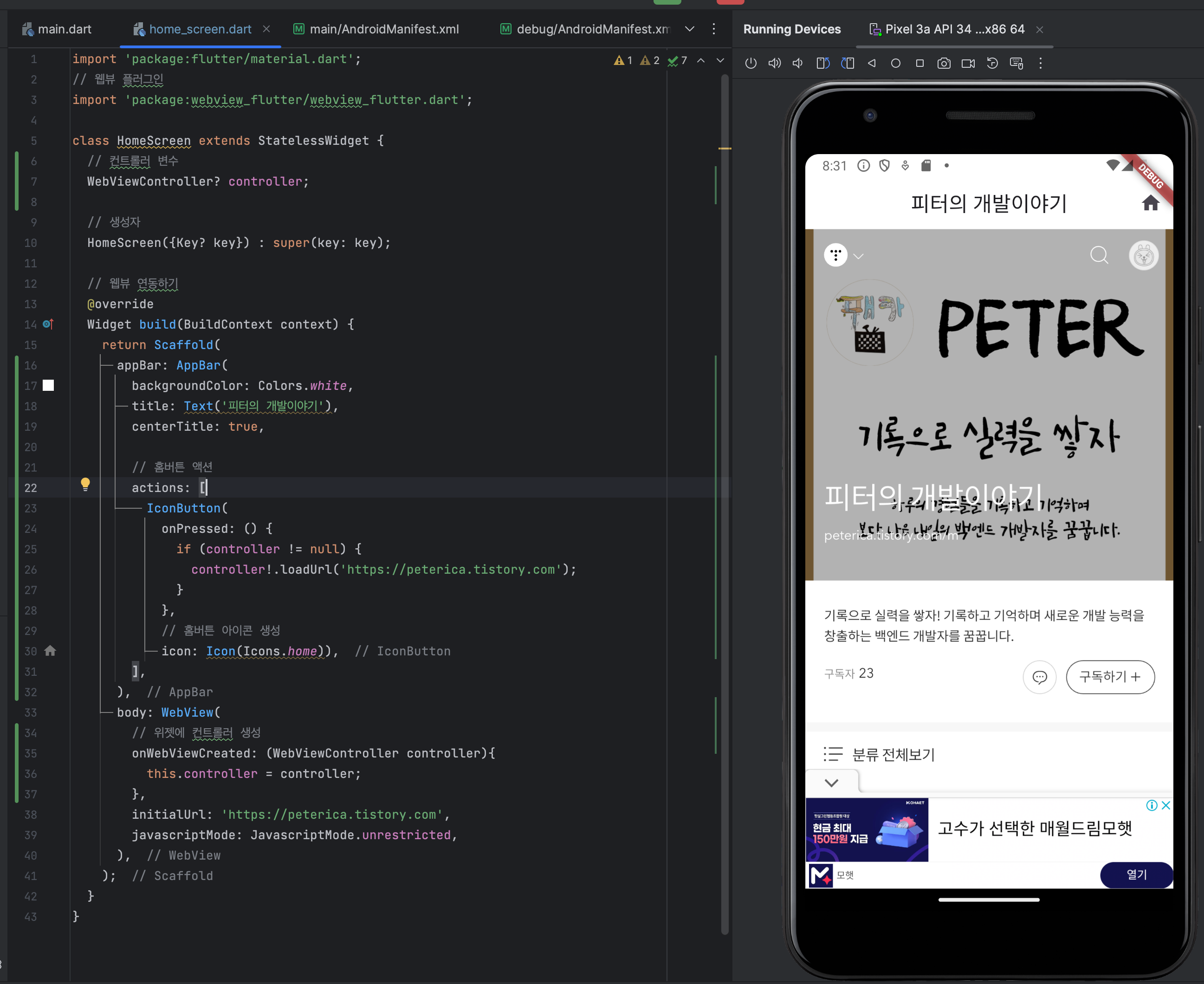Toggle hardware input keyboard-mouse icon
The width and height of the screenshot is (1204, 984).
click(x=1016, y=63)
